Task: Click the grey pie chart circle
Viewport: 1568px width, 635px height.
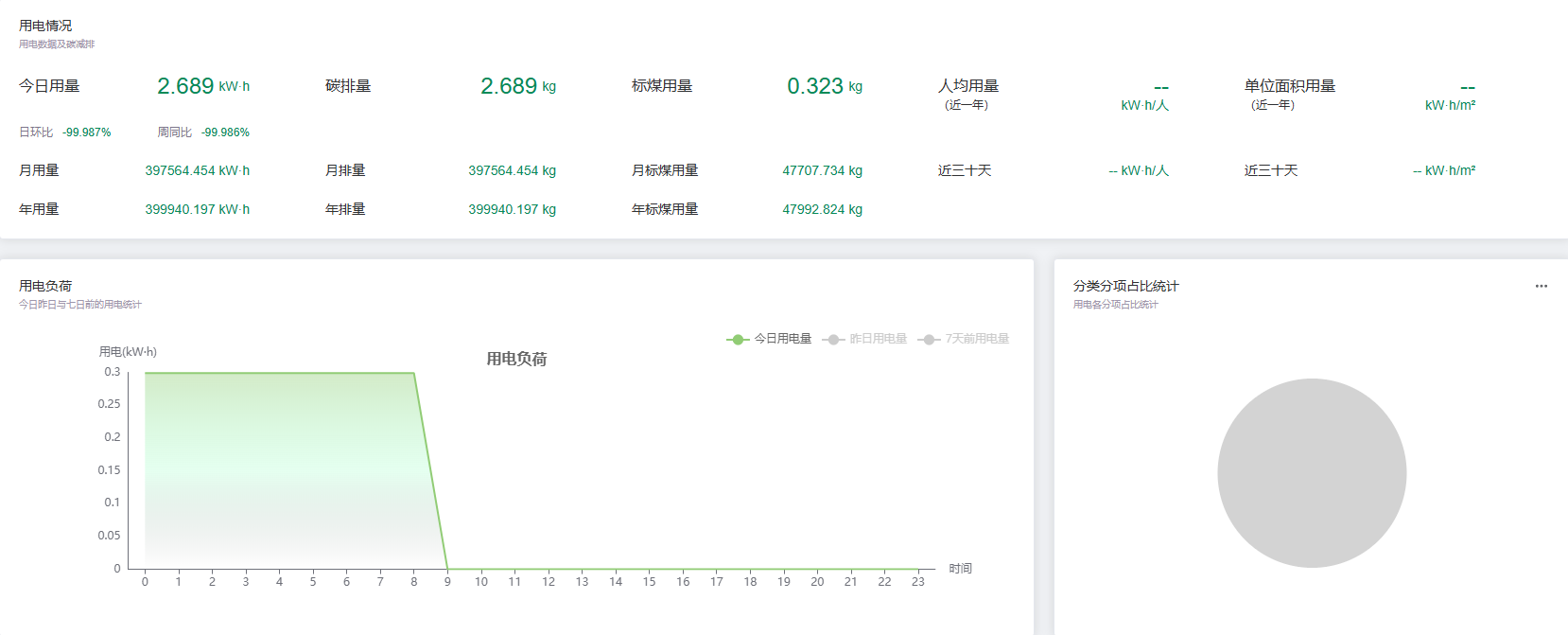Action: [x=1312, y=473]
